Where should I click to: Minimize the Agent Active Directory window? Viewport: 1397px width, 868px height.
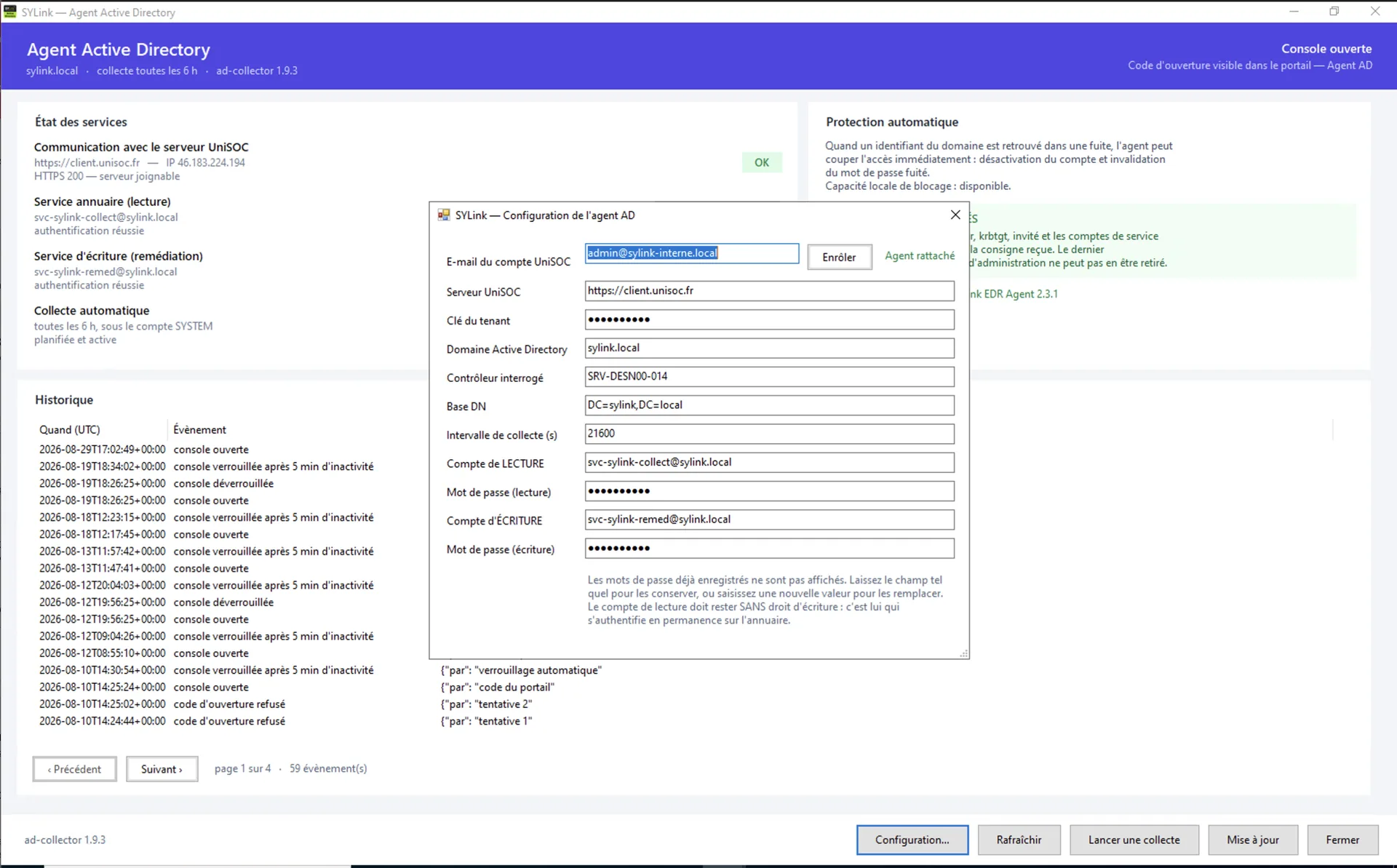(1294, 12)
